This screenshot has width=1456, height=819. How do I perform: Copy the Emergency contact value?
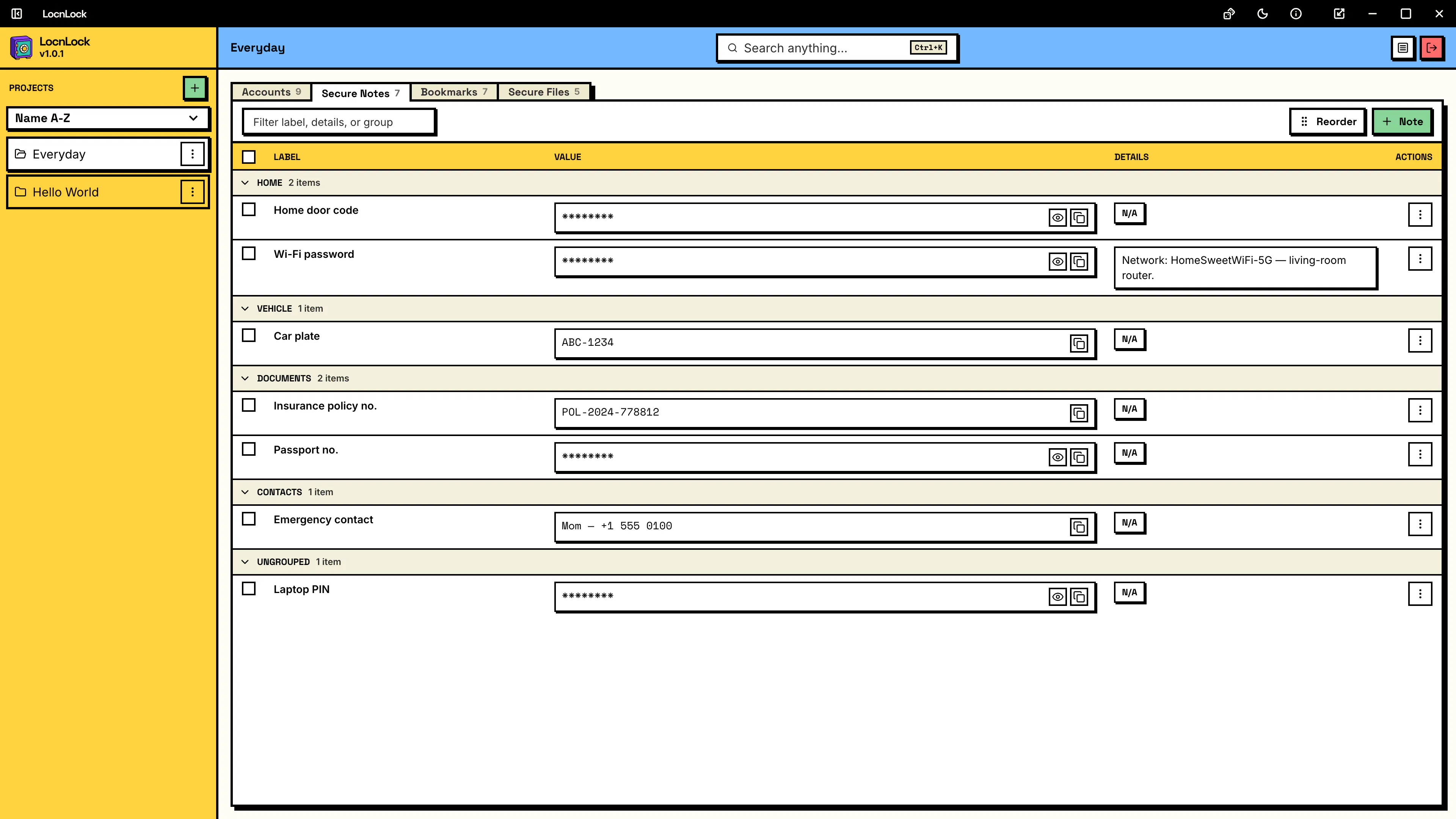(1079, 527)
